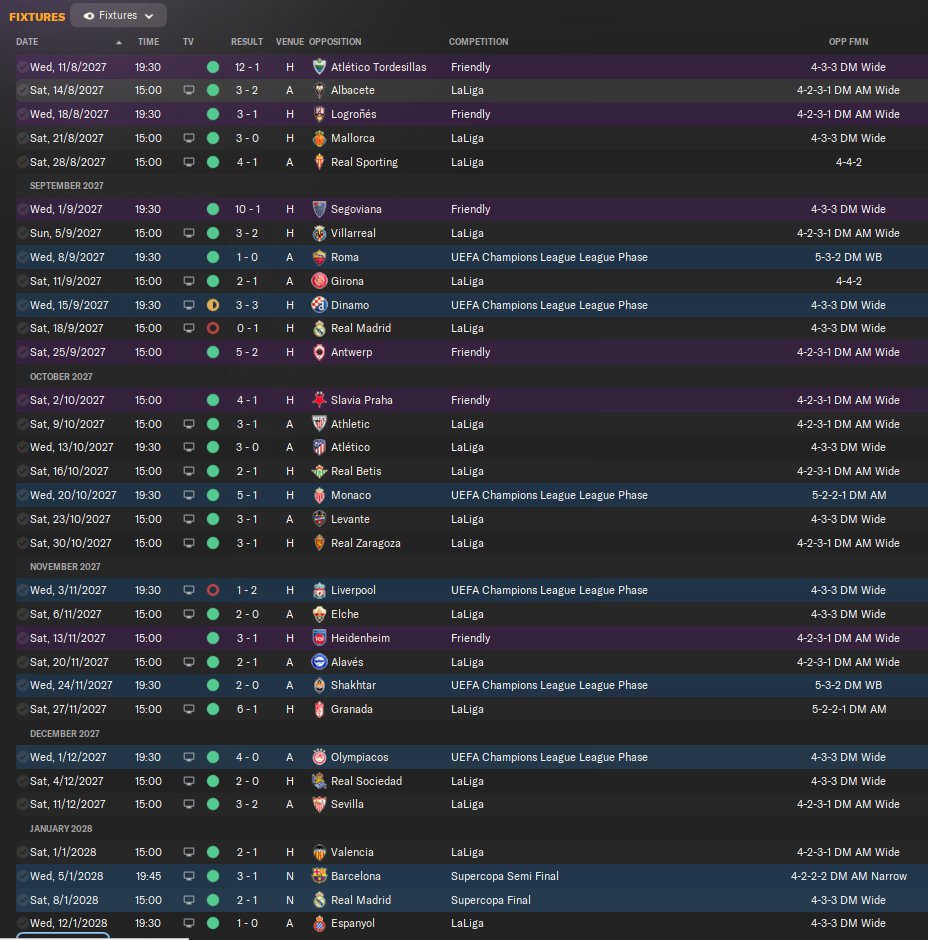Click the Roma club badge

(319, 257)
